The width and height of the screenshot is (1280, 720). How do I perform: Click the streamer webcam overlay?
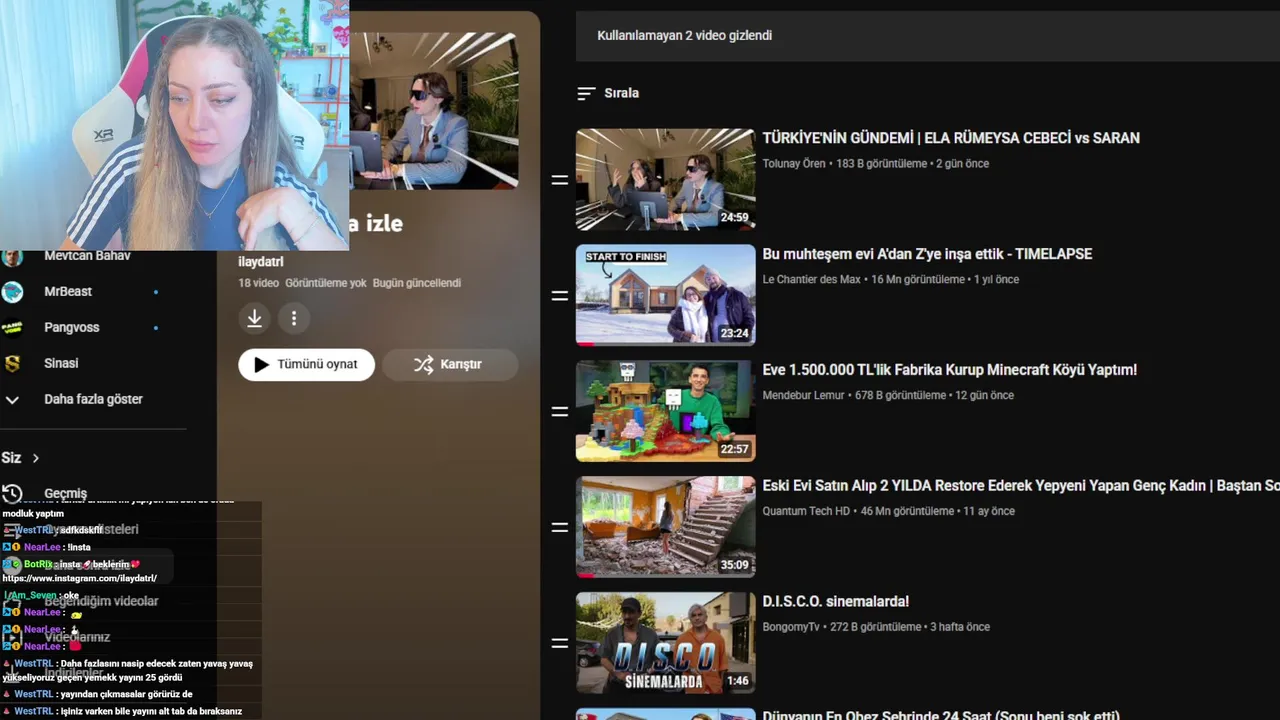click(174, 125)
